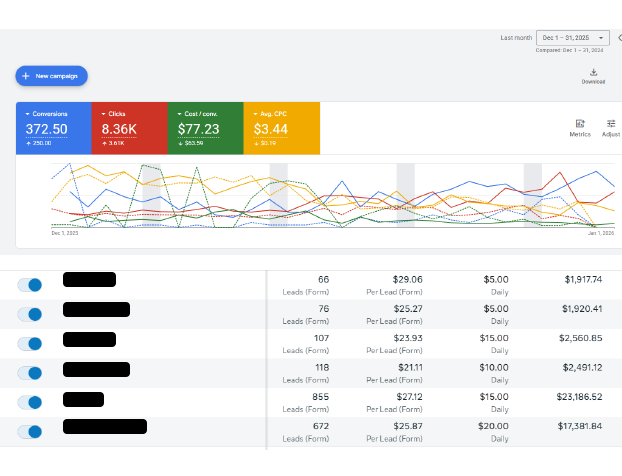Open the Dec 1 – 31, 2025 date picker
622x476 pixels.
[572, 37]
